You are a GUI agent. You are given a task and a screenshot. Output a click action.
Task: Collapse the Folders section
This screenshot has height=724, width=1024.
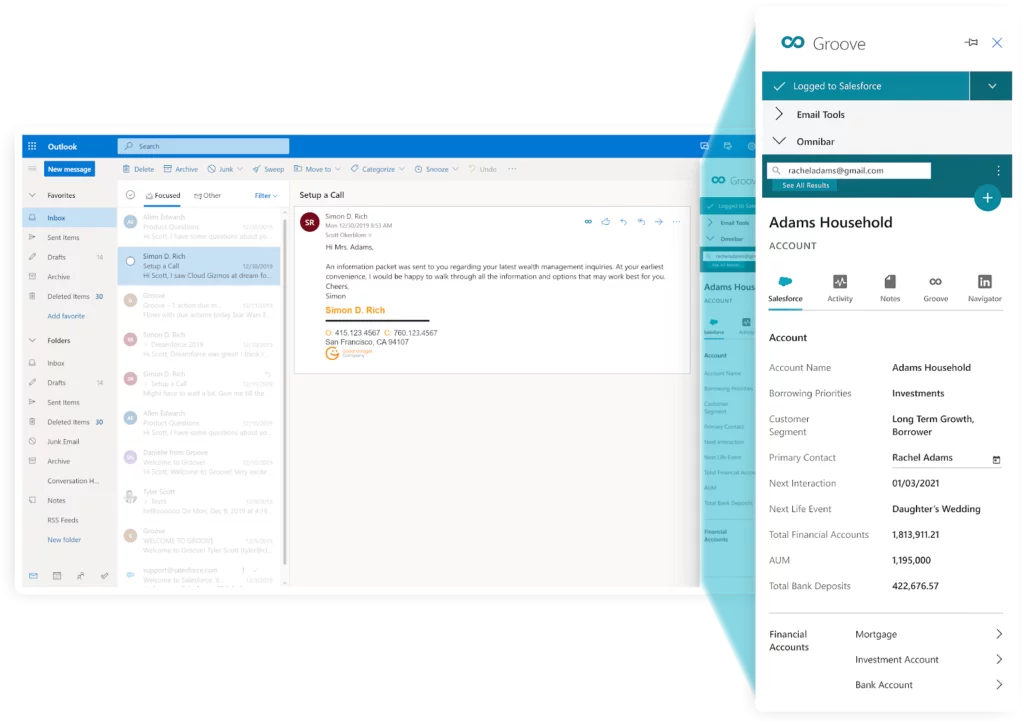pyautogui.click(x=32, y=340)
